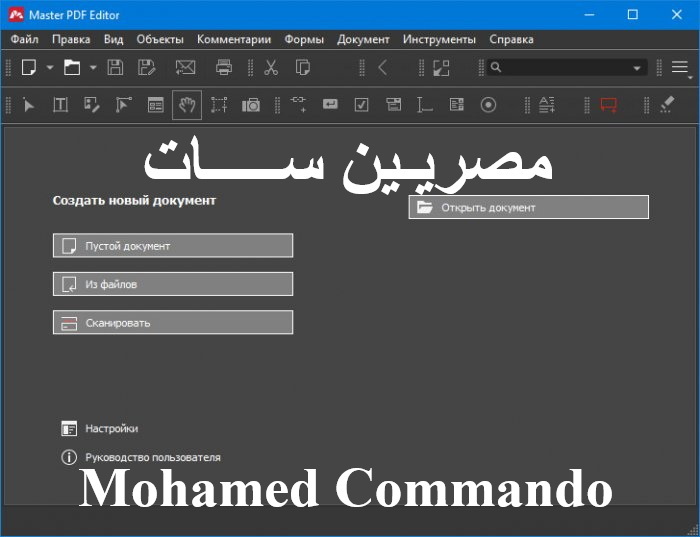
Task: Open the Руководство пользователя link
Action: (x=152, y=457)
